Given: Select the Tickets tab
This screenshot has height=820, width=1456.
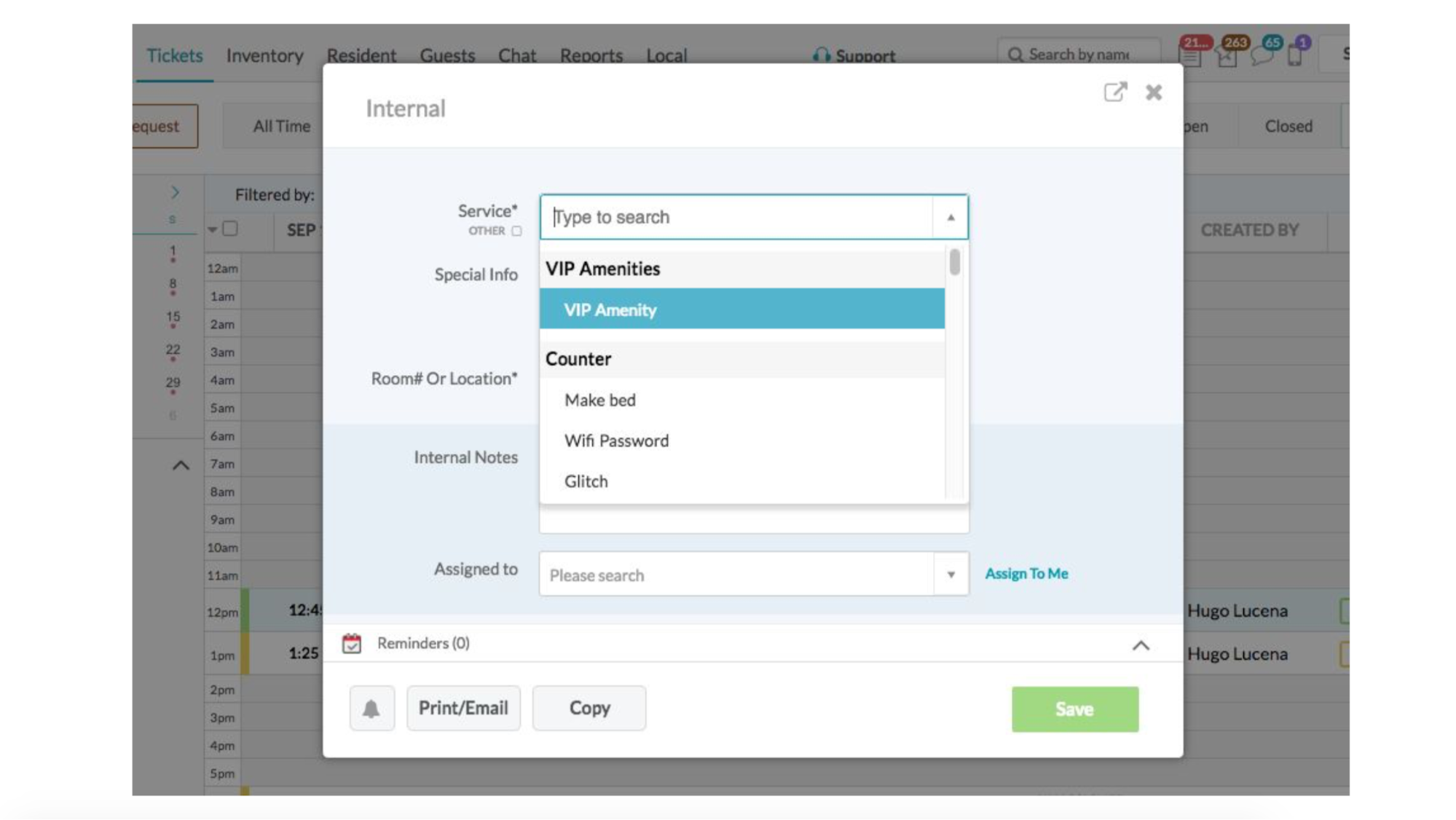Looking at the screenshot, I should 174,55.
